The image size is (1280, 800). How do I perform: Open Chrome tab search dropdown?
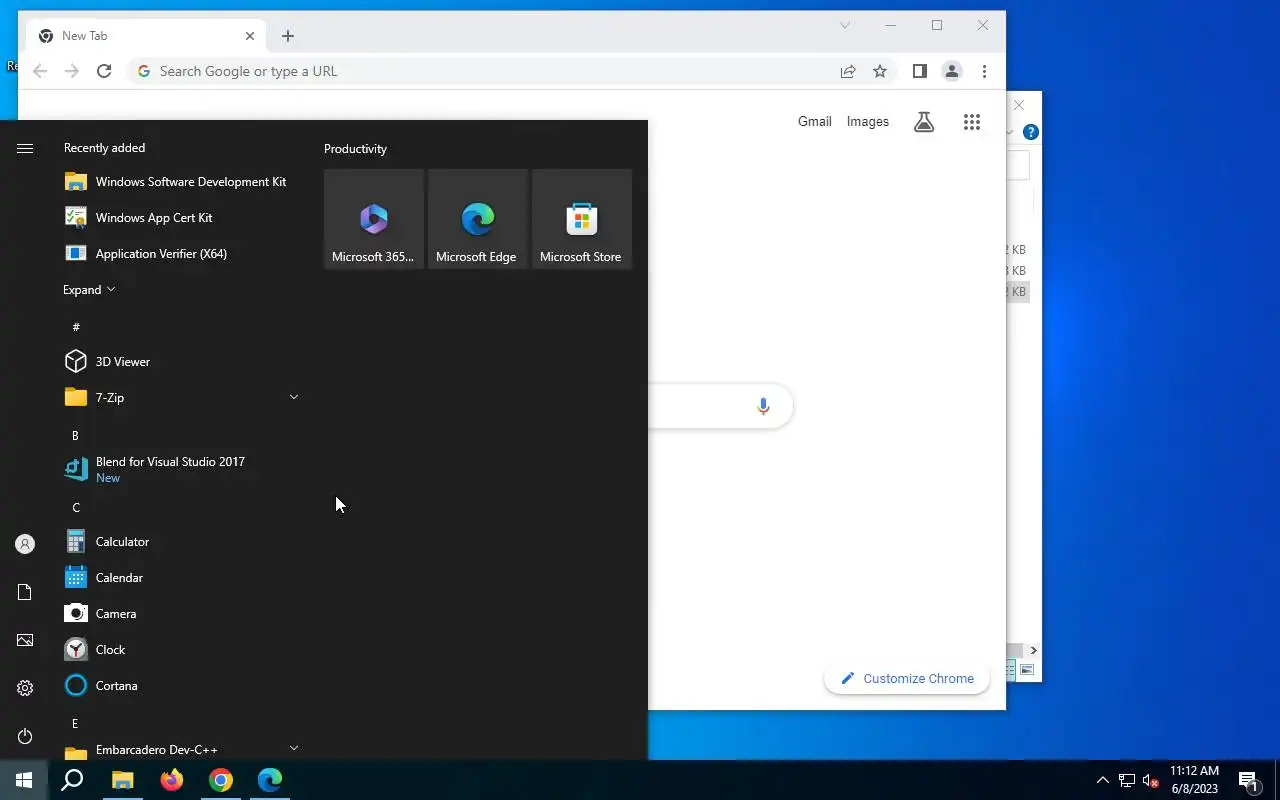pyautogui.click(x=845, y=25)
